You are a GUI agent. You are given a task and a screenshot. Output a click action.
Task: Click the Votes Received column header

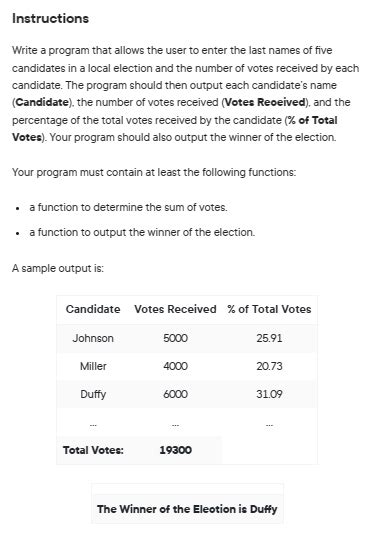point(175,309)
